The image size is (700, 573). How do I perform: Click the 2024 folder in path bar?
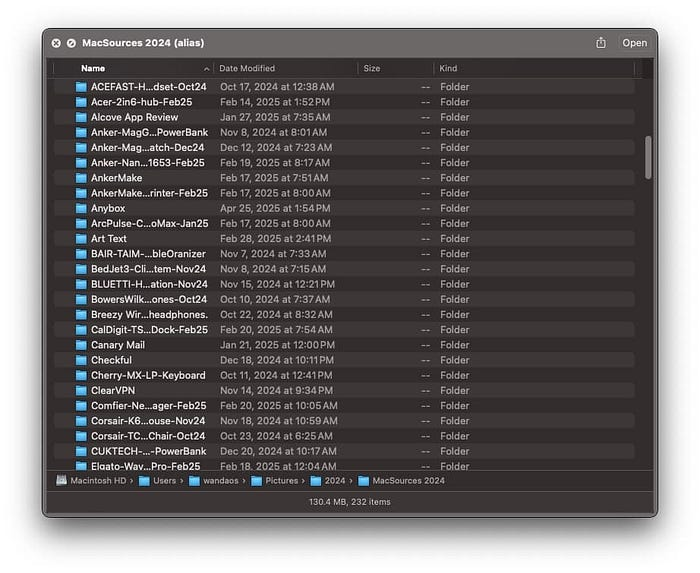tap(328, 481)
